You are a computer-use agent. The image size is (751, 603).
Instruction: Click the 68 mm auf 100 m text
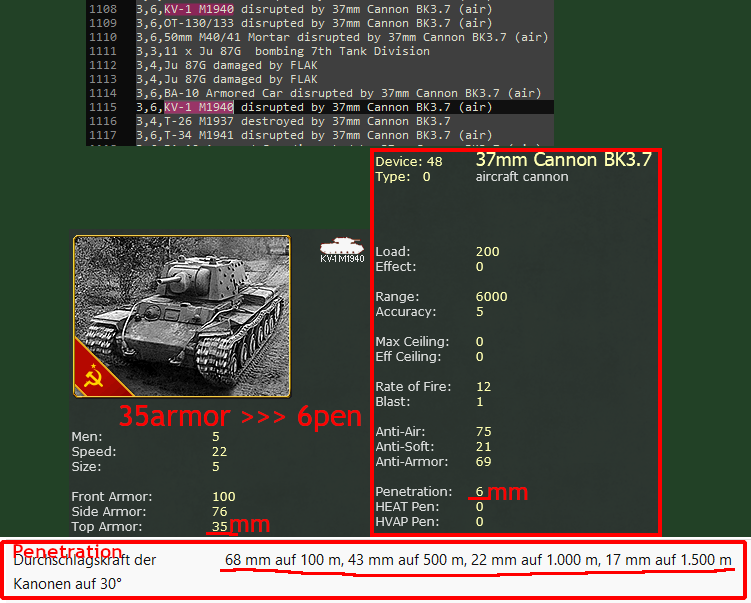tap(284, 560)
